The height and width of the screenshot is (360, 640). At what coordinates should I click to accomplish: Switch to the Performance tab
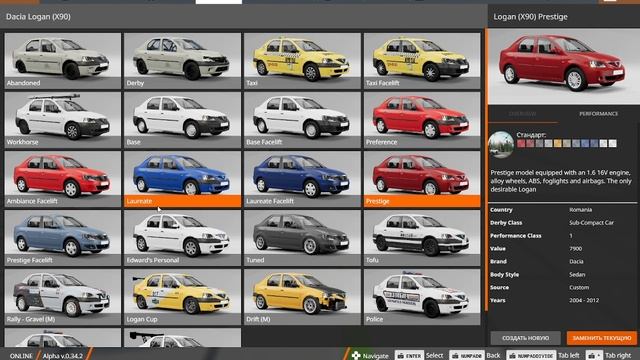click(x=598, y=114)
